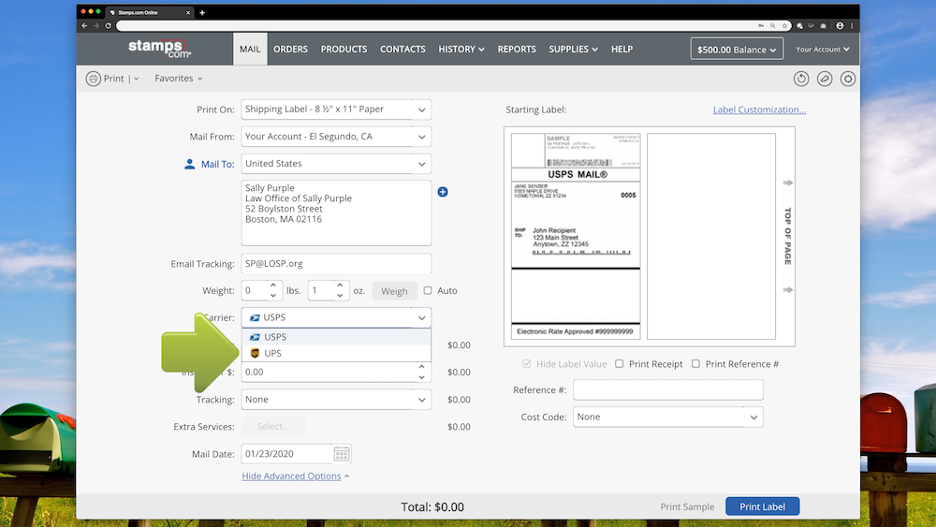Click the blue plus icon beside address box
Viewport: 936px width, 528px height.
click(x=443, y=192)
